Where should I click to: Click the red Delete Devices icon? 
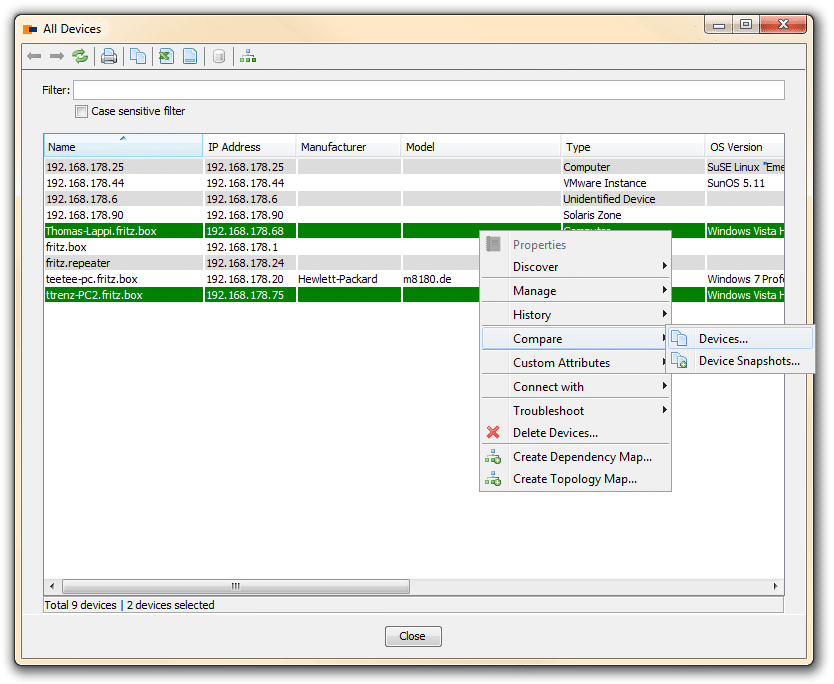(495, 432)
